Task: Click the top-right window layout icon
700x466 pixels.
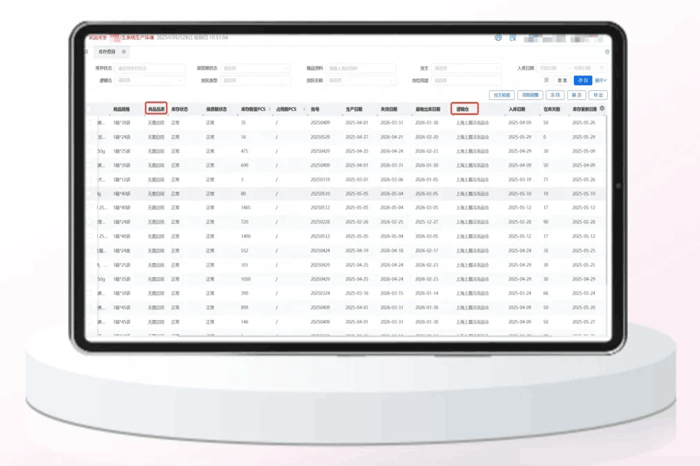Action: (513, 38)
